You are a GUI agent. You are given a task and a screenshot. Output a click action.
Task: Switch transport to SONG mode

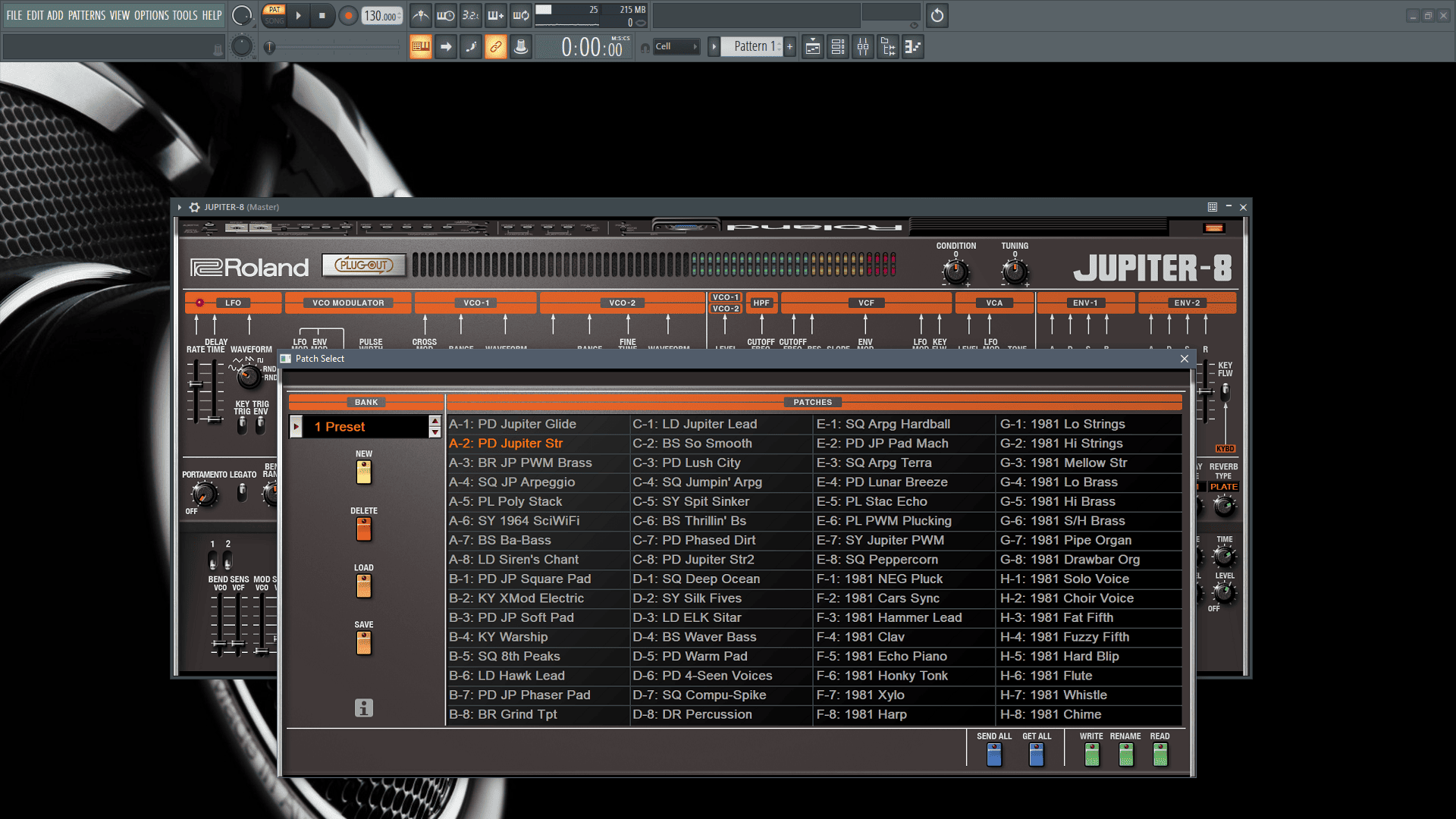pos(275,21)
